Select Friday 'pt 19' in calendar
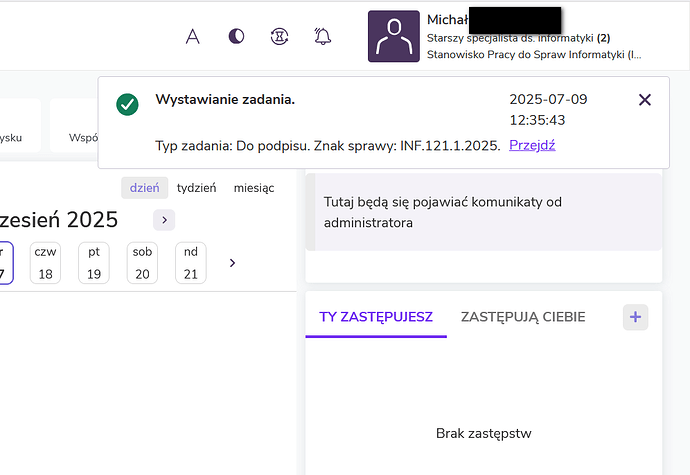The width and height of the screenshot is (690, 475). coord(94,263)
